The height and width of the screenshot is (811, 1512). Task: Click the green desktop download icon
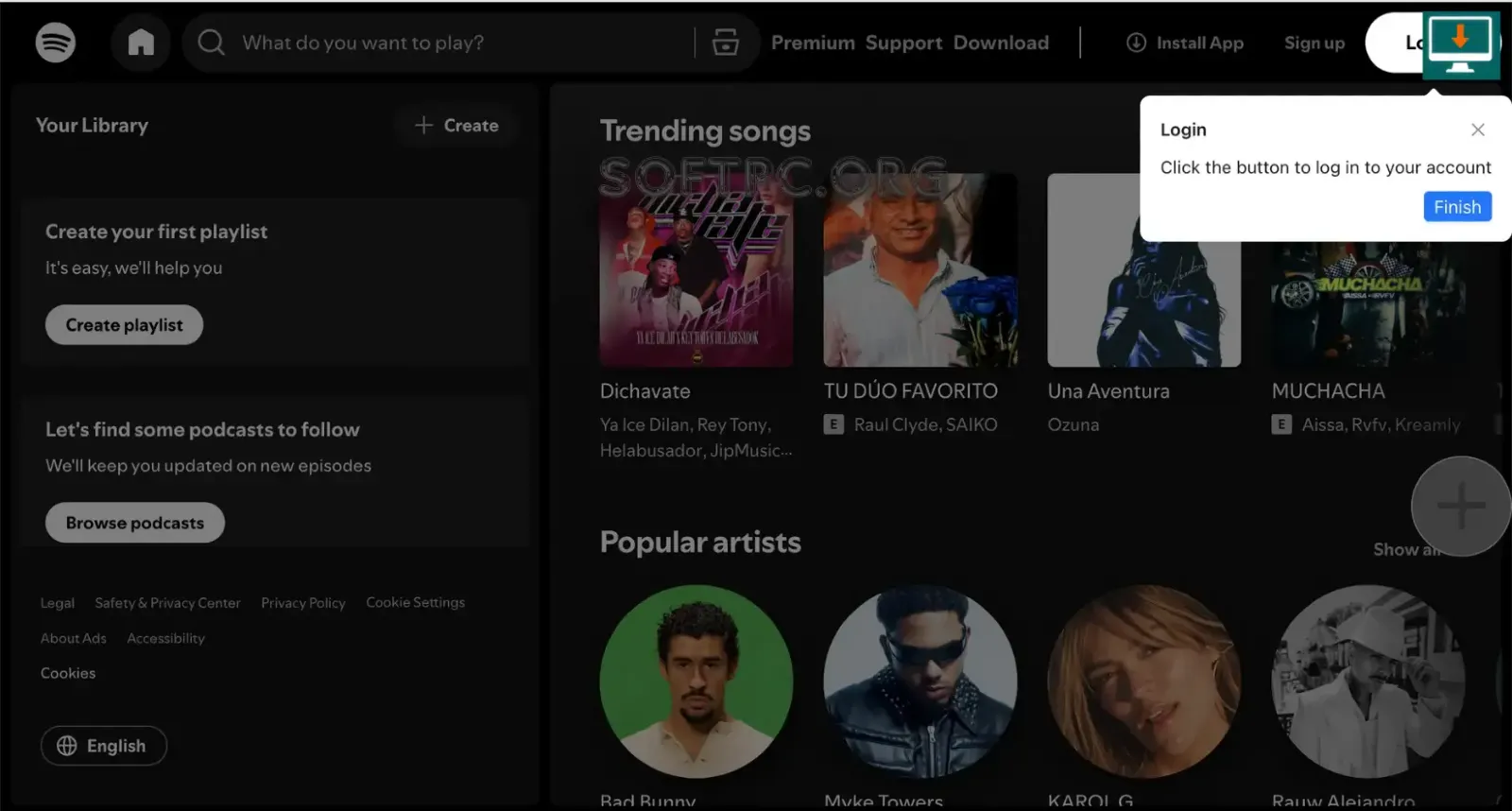[1461, 44]
